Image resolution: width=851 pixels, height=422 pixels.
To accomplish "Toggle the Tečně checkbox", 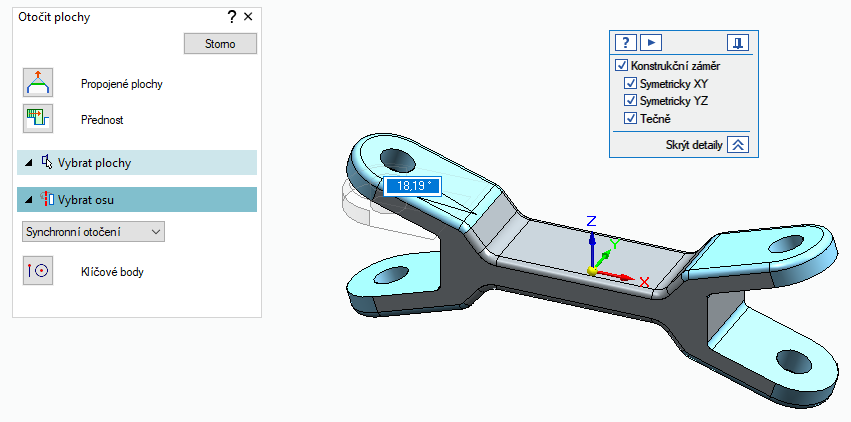I will pos(630,118).
